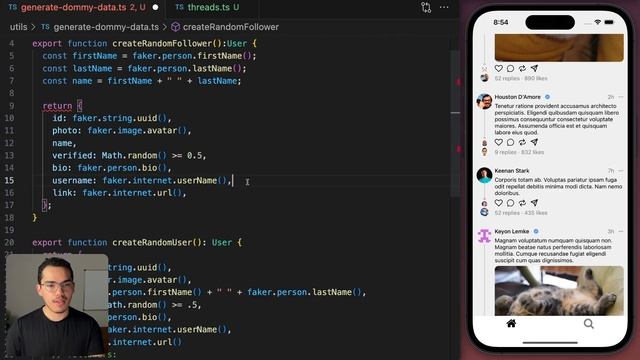Tap the Search icon in phone tab bar
Viewport: 640px width, 360px height.
[589, 324]
